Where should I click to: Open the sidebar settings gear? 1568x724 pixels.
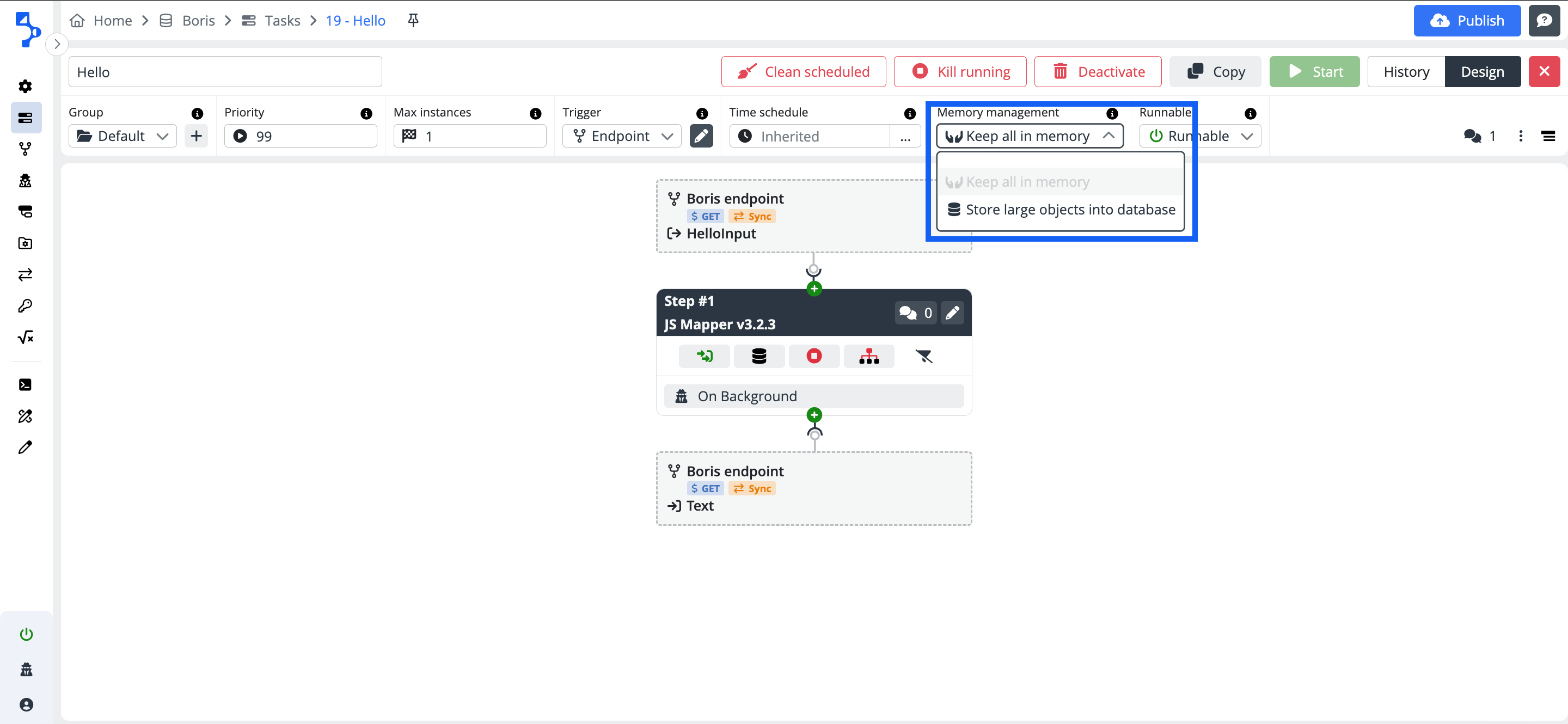click(26, 86)
